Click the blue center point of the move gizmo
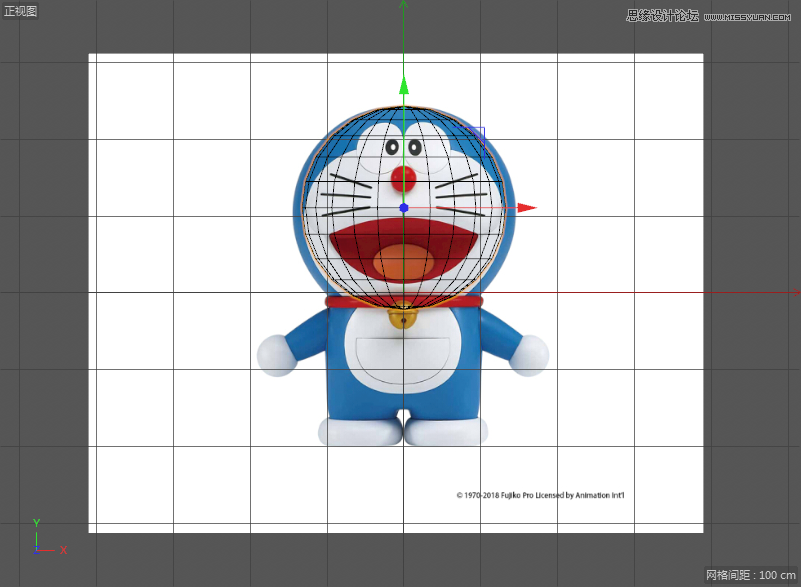801x587 pixels. [x=404, y=208]
